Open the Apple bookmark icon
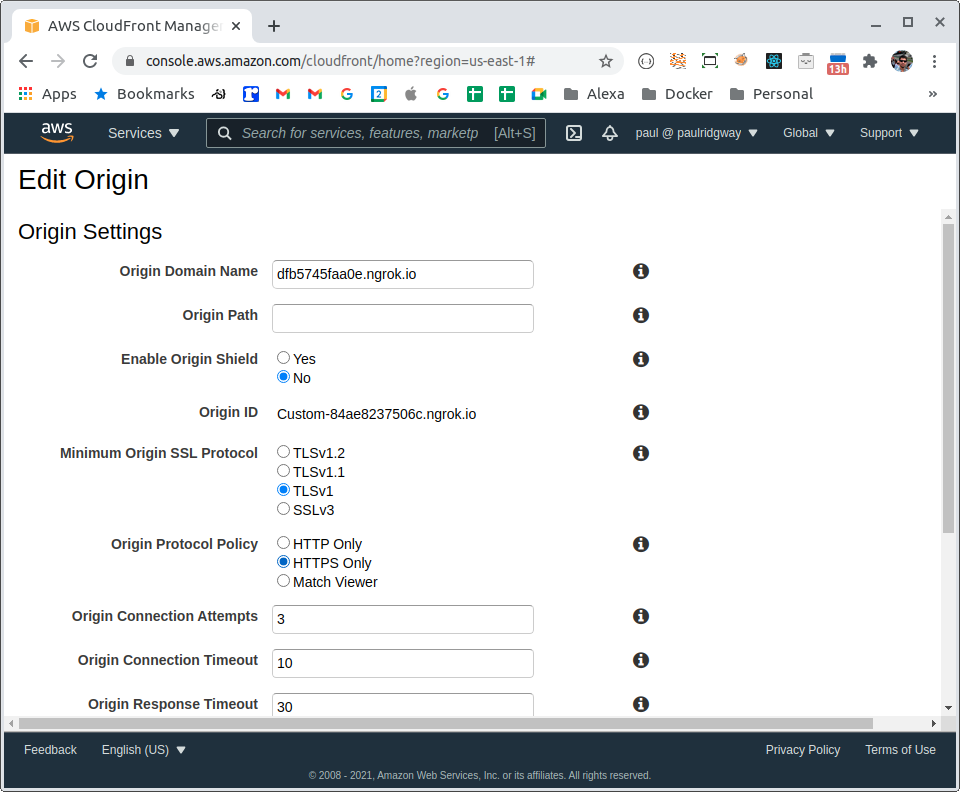960x792 pixels. 411,94
